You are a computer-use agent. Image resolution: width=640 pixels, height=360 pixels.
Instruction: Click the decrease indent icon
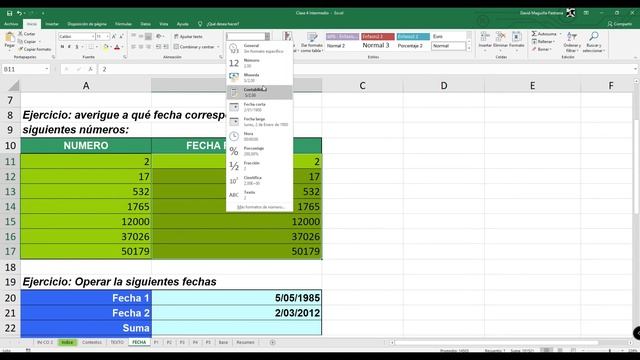pos(158,47)
